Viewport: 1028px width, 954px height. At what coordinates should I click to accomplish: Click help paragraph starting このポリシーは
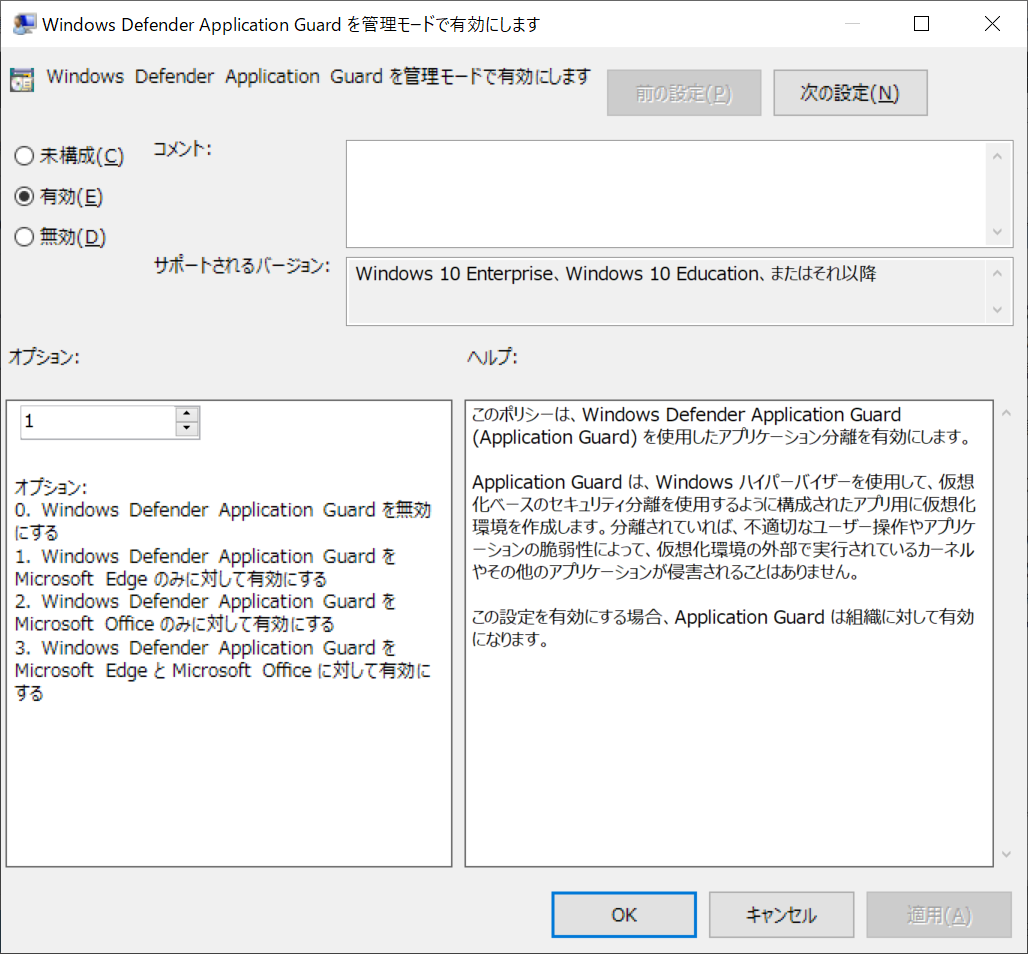point(723,426)
